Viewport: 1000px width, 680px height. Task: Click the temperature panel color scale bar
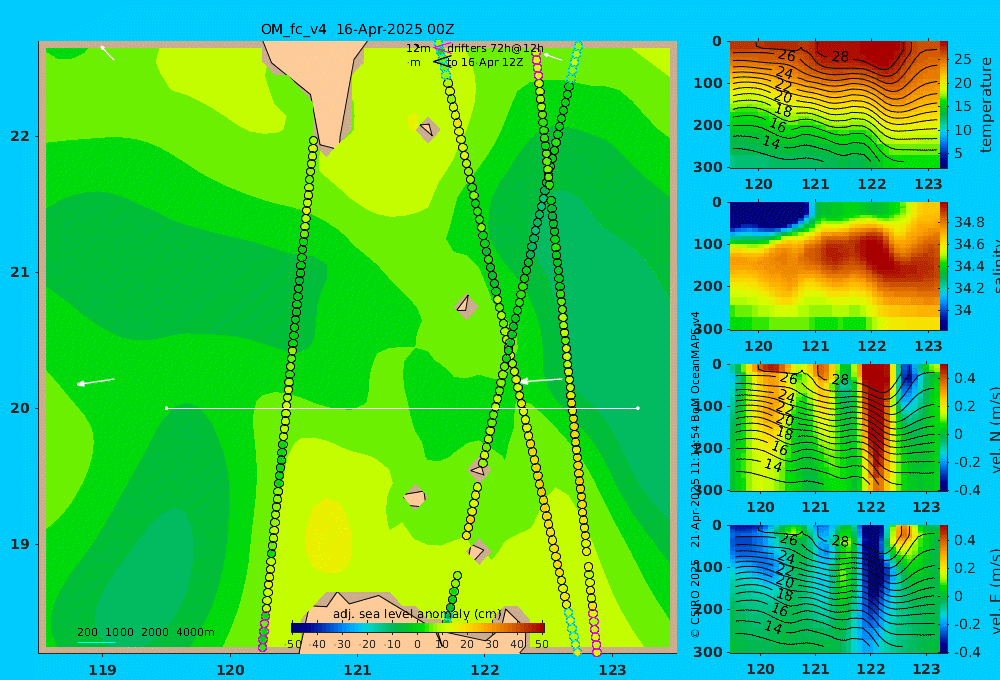coord(943,105)
